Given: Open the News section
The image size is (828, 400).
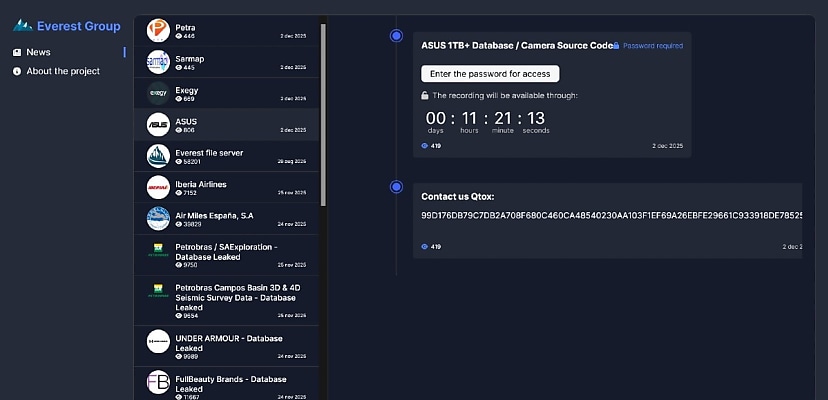Looking at the screenshot, I should [x=39, y=52].
